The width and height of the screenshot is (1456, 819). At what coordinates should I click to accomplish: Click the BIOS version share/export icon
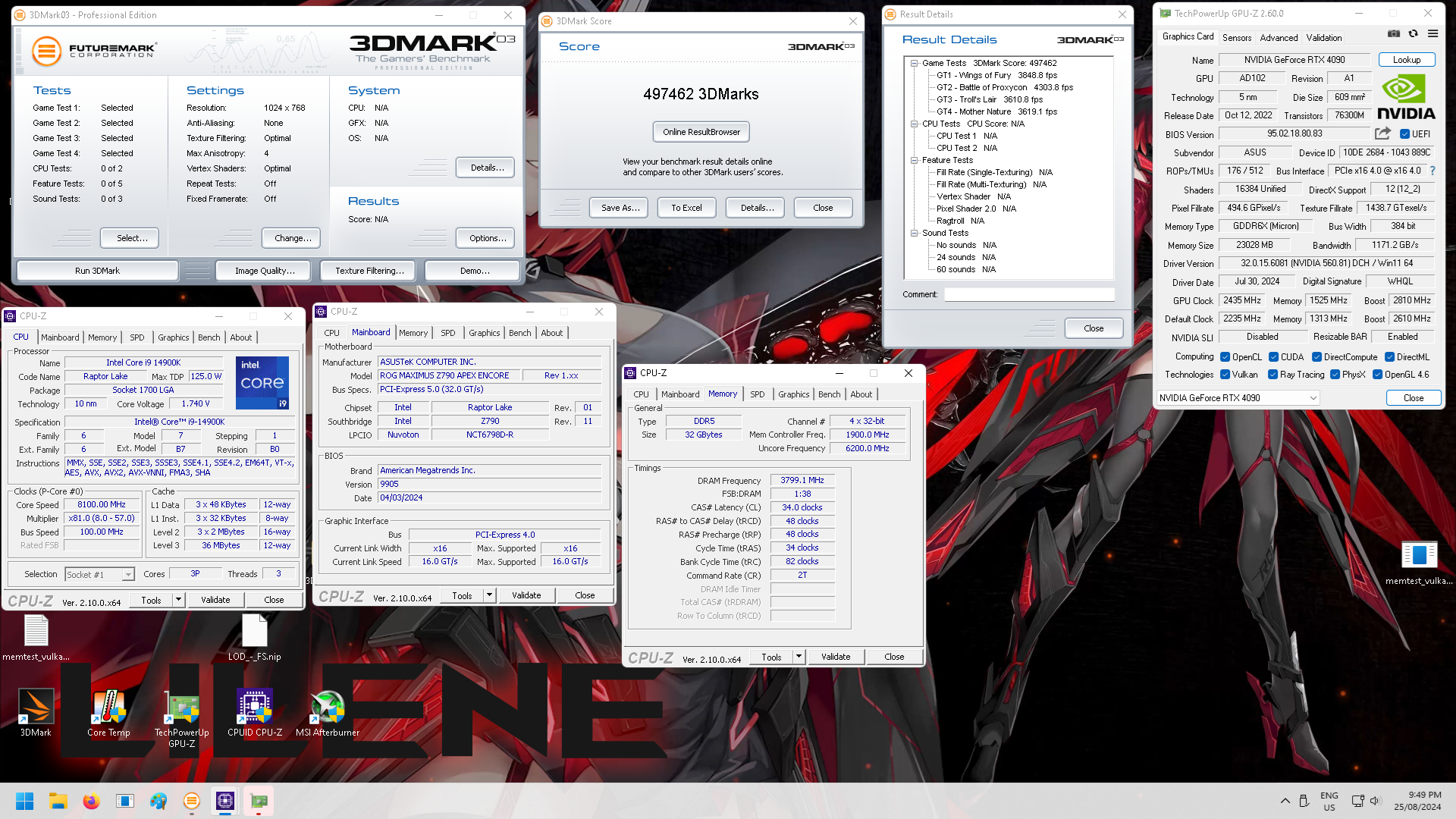[x=1382, y=133]
